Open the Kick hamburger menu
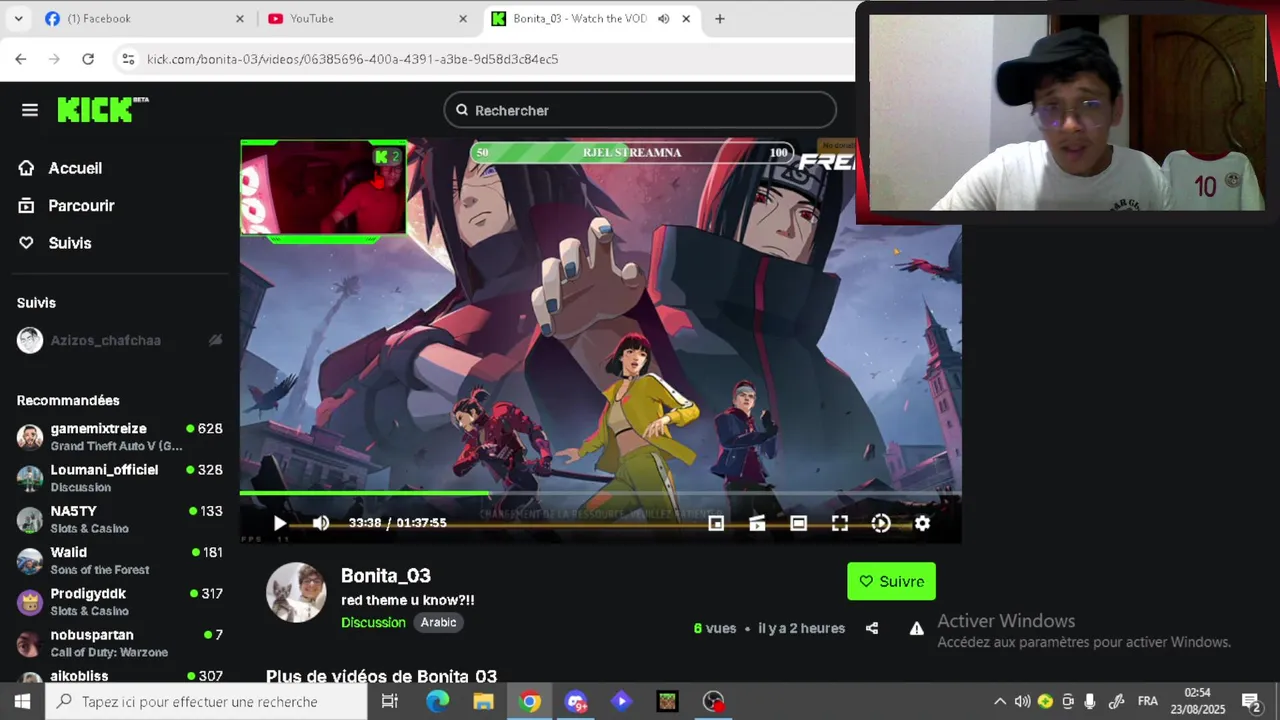This screenshot has height=720, width=1280. coord(30,110)
